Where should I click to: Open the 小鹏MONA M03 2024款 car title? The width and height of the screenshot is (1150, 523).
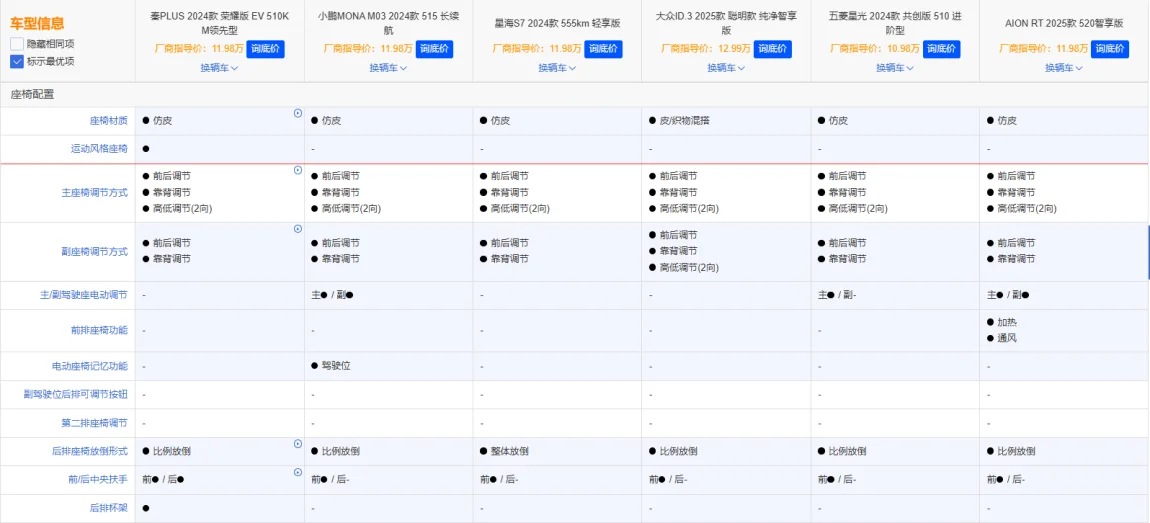(389, 23)
